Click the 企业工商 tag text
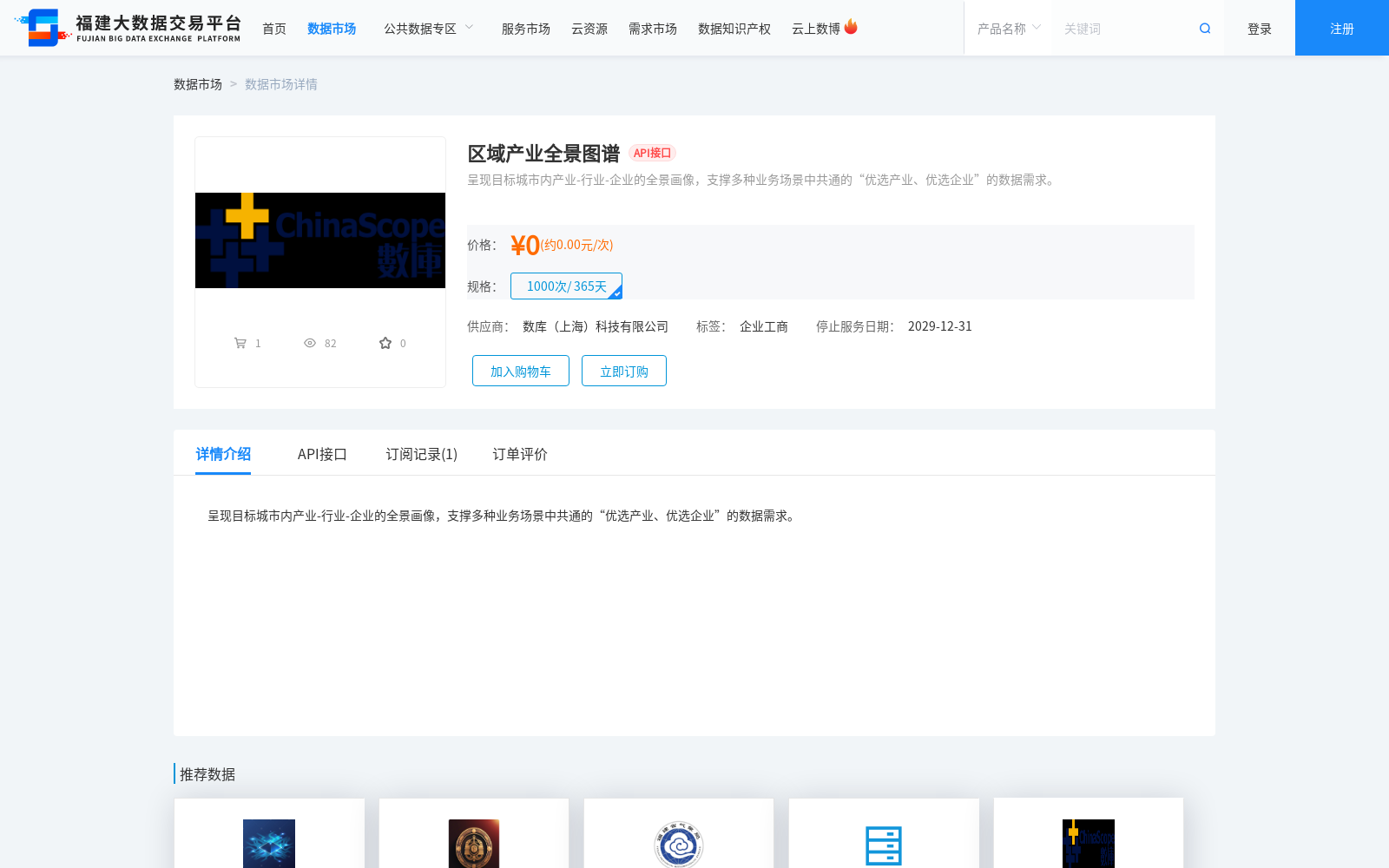The width and height of the screenshot is (1389, 868). (764, 326)
